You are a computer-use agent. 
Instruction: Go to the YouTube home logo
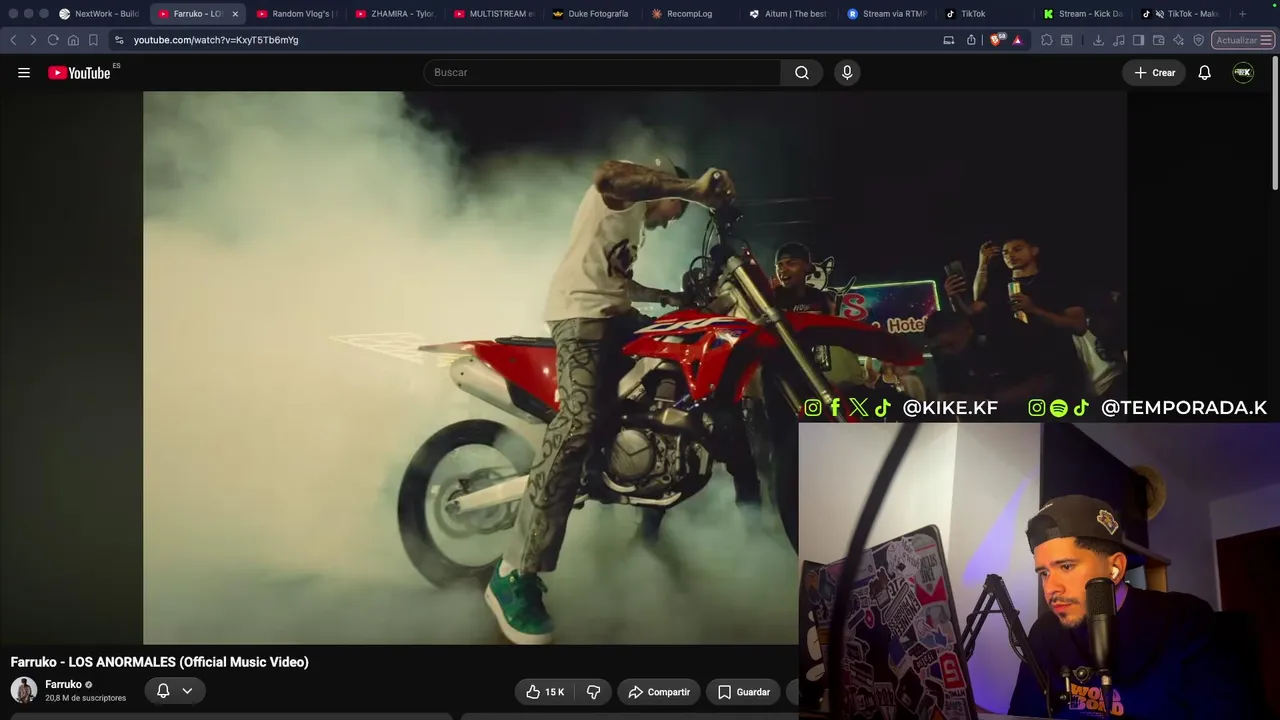(79, 73)
